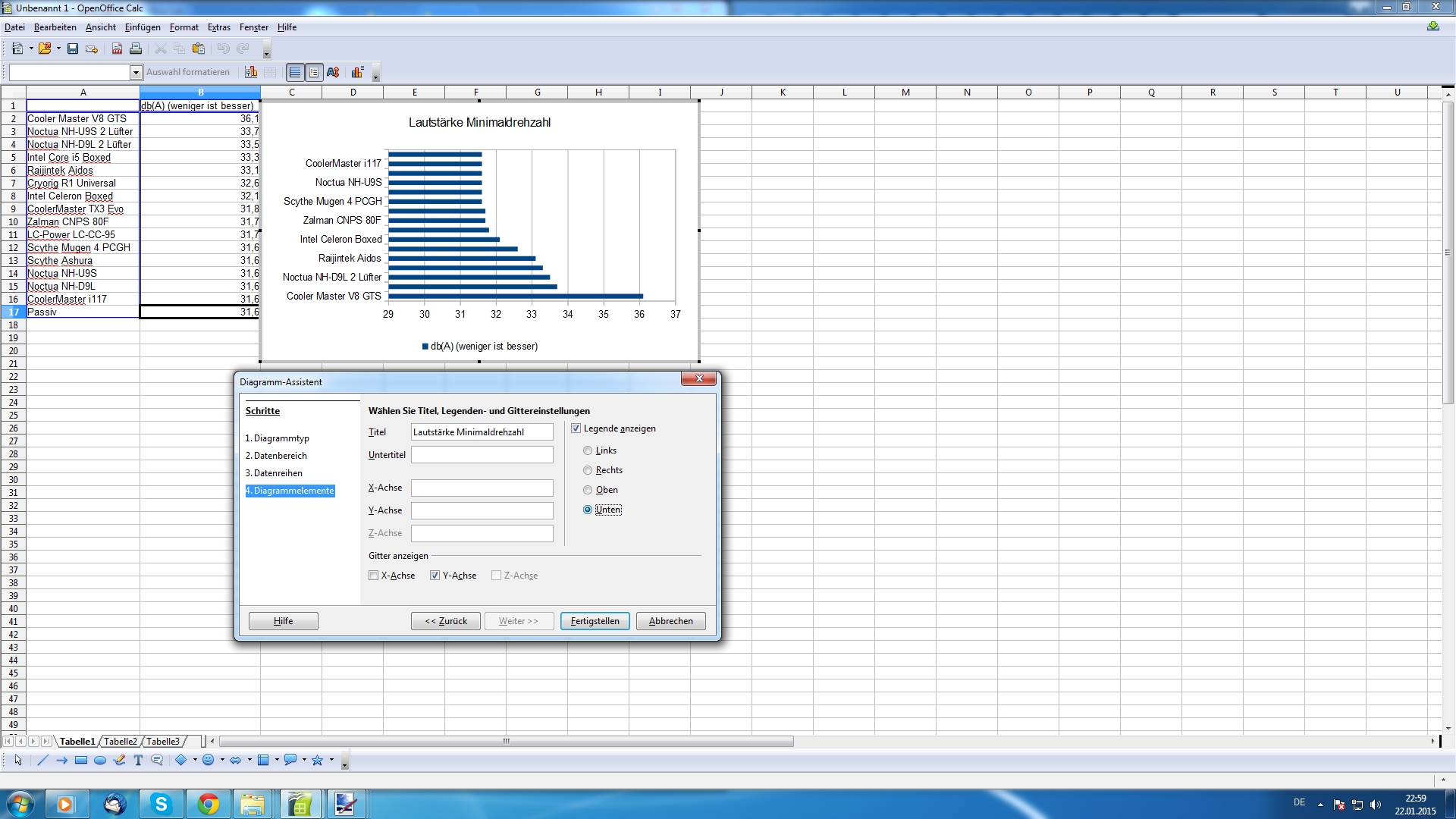Click the Titel input field
The height and width of the screenshot is (819, 1456).
[x=482, y=432]
